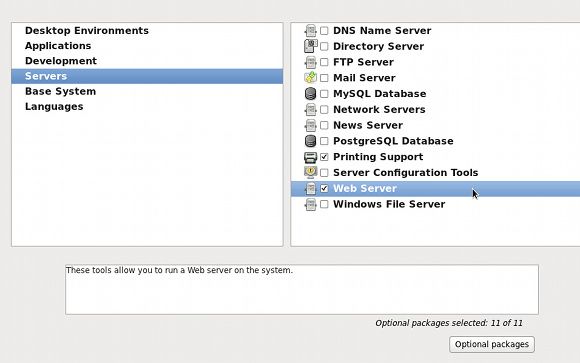Click the MySQL Database cylinder icon
Screen dimensions: 580x363
310,94
